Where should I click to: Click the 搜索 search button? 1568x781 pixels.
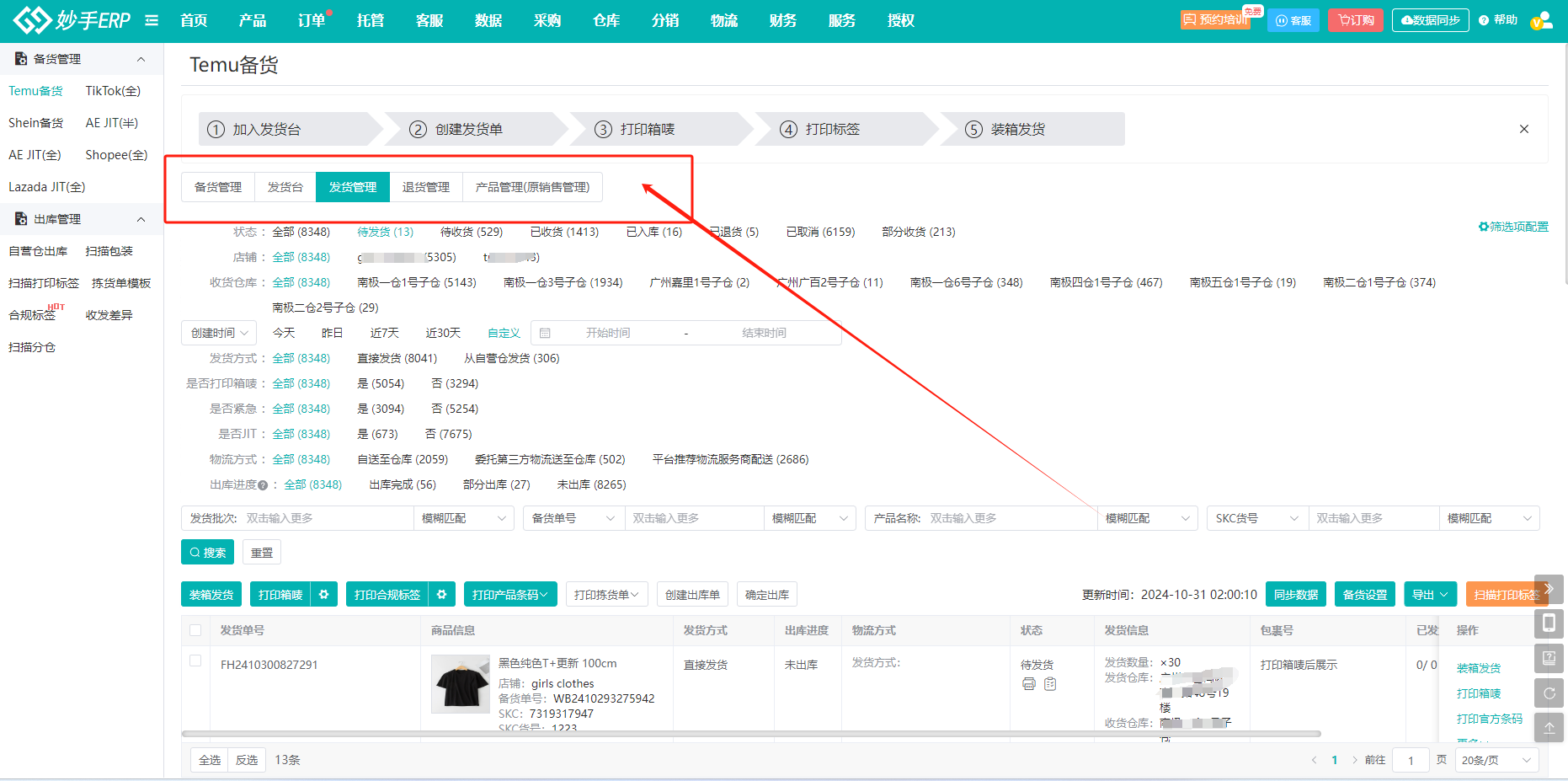207,553
